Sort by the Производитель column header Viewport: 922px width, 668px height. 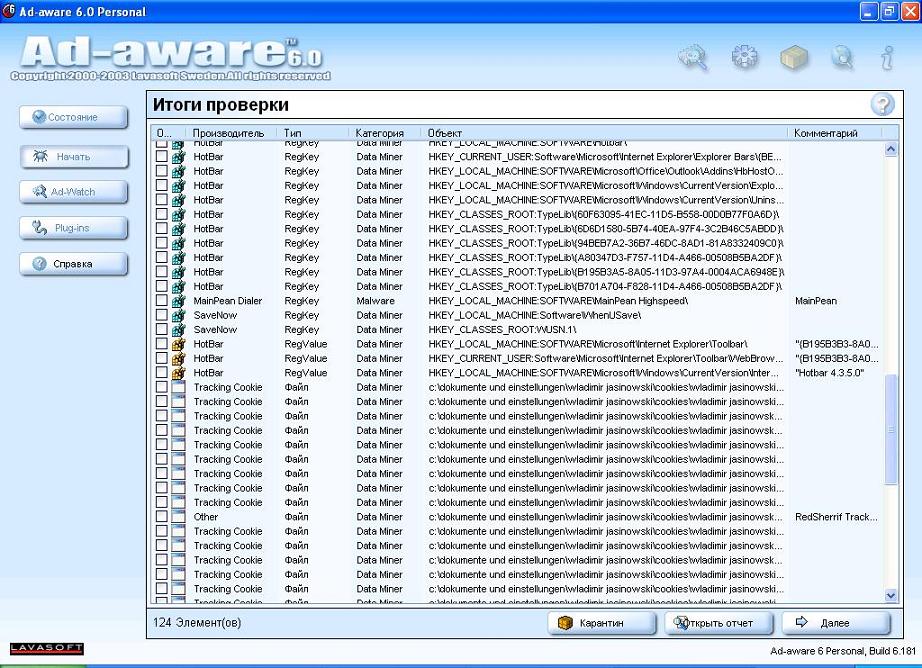coord(231,133)
